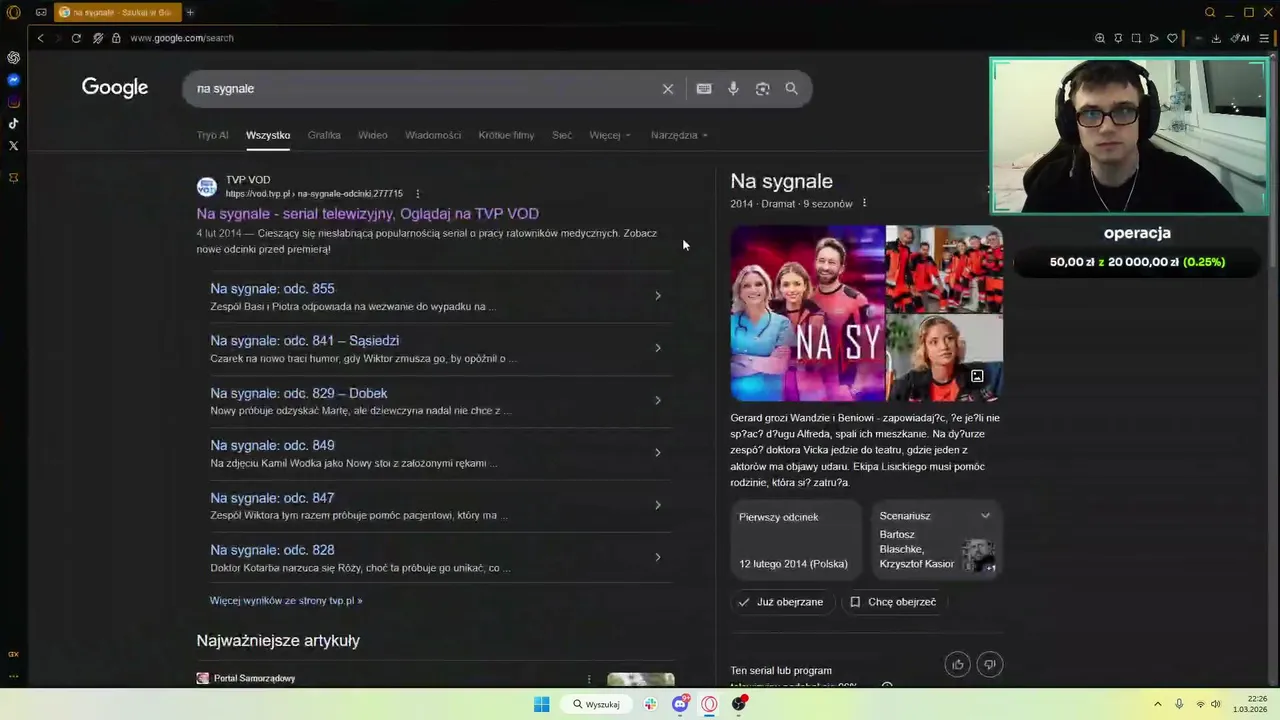
Task: Open the Na sygnale poster image
Action: coord(807,313)
